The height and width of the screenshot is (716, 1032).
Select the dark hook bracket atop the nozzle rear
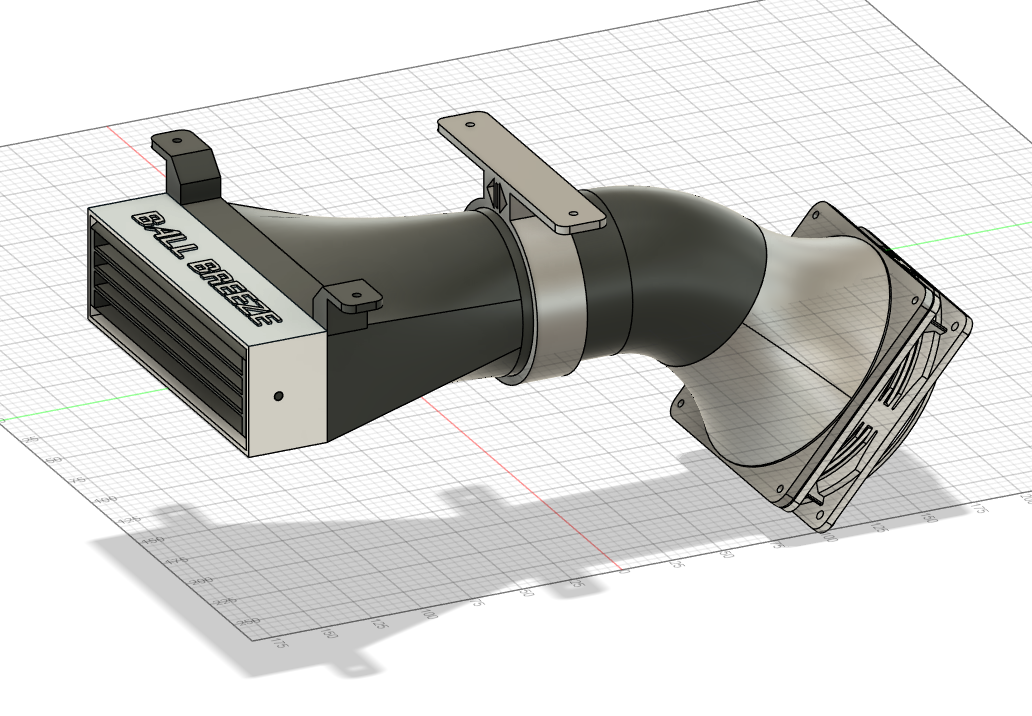186,166
